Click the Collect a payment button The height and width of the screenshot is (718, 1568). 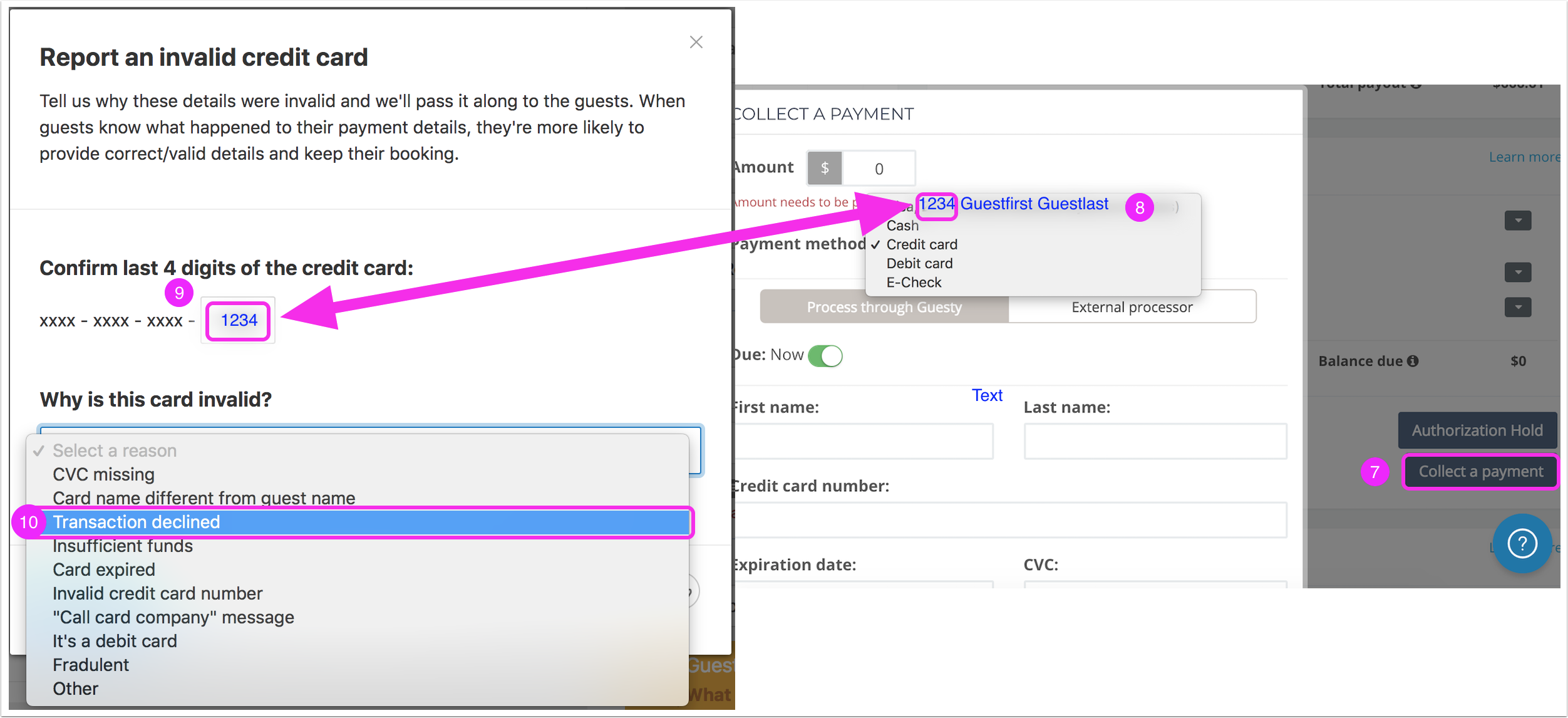pos(1480,472)
